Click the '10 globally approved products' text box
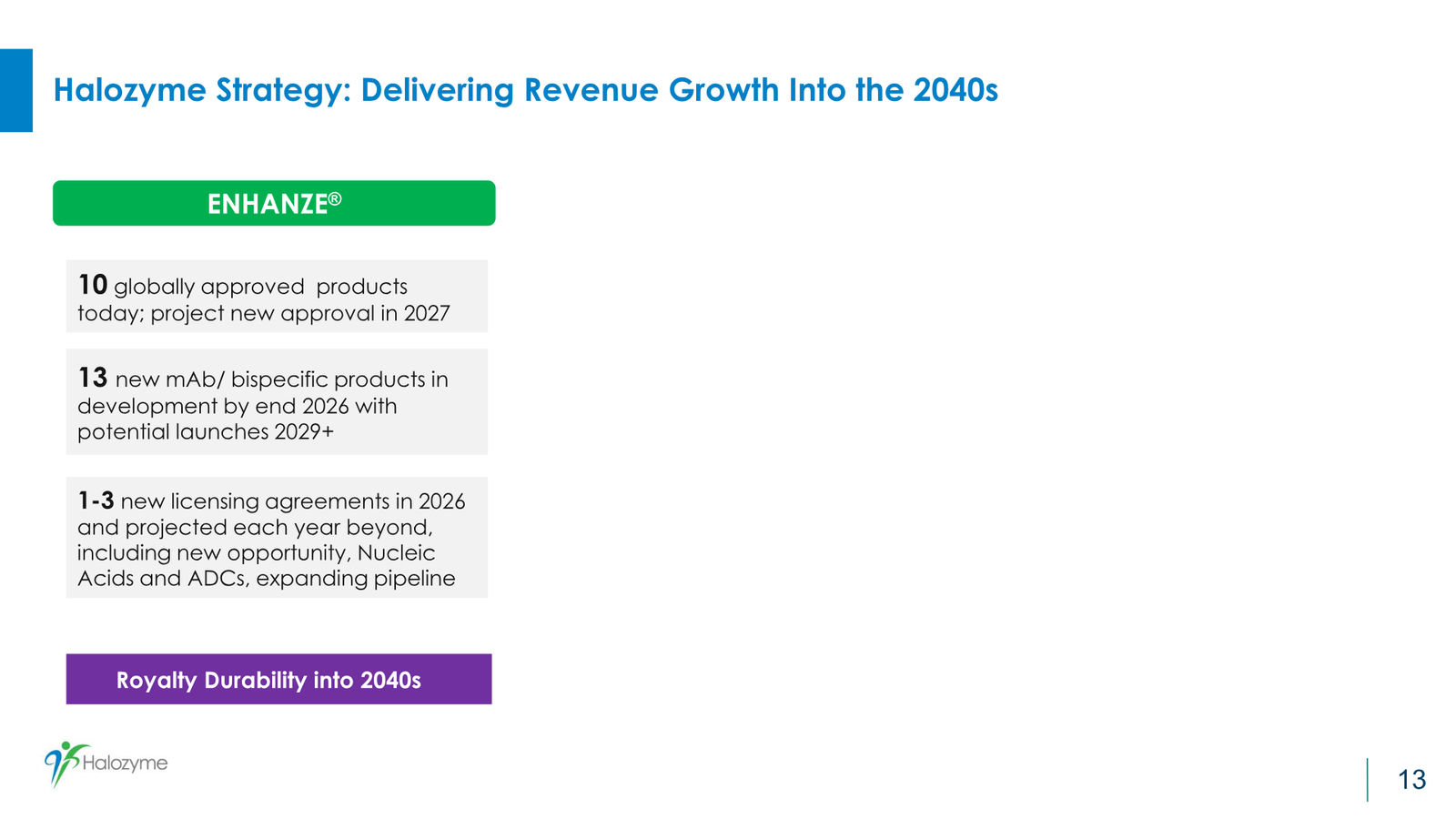Screen dimensions: 1456x819 tap(277, 296)
